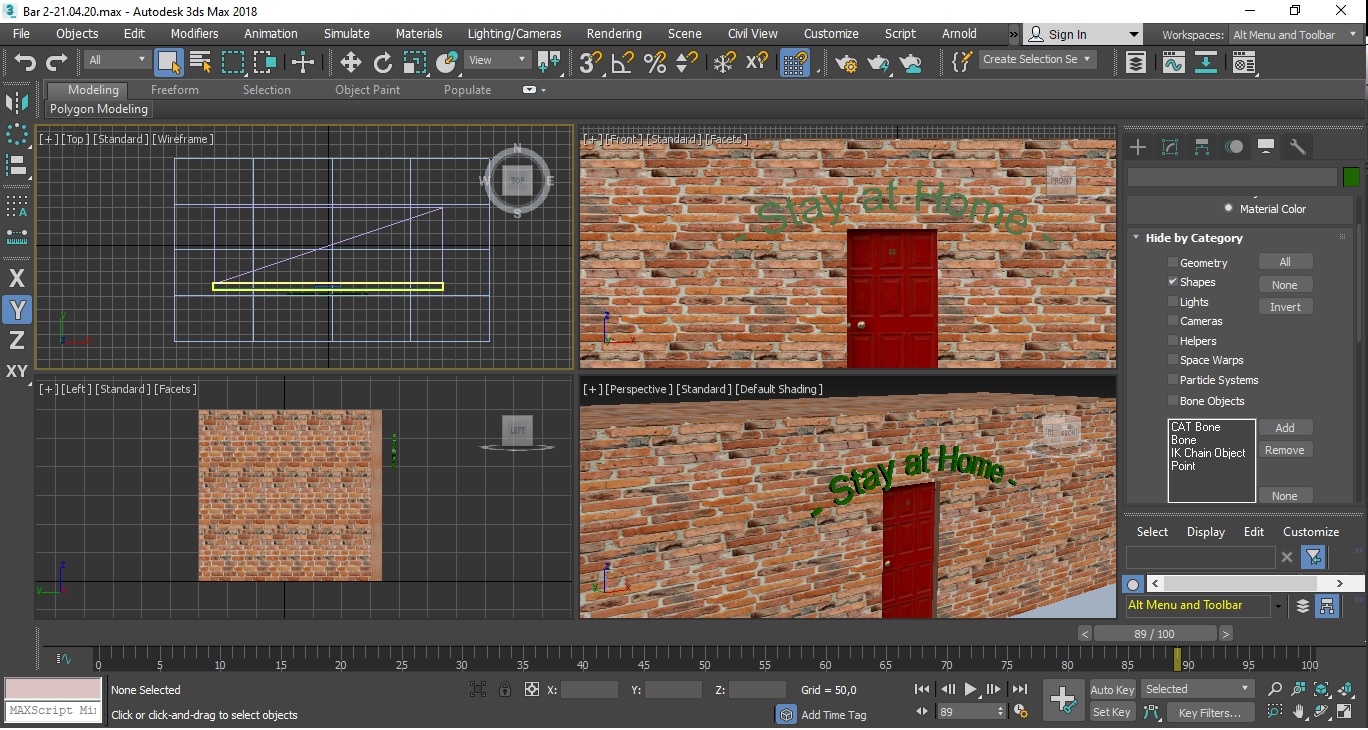Image resolution: width=1368 pixels, height=730 pixels.
Task: Click the All category button
Action: tap(1285, 262)
